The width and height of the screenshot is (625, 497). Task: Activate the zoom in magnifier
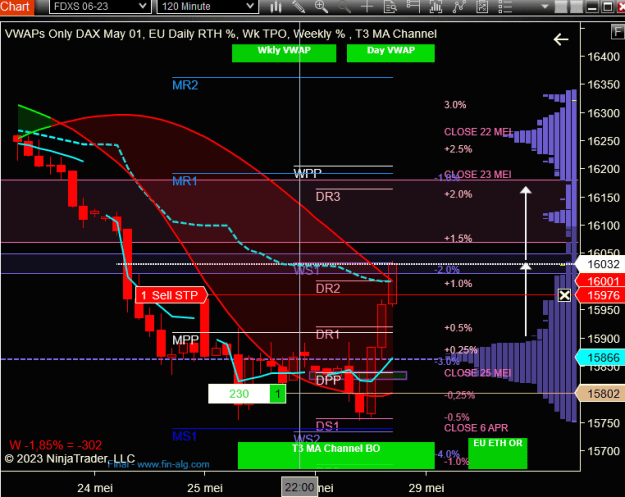[x=321, y=6]
